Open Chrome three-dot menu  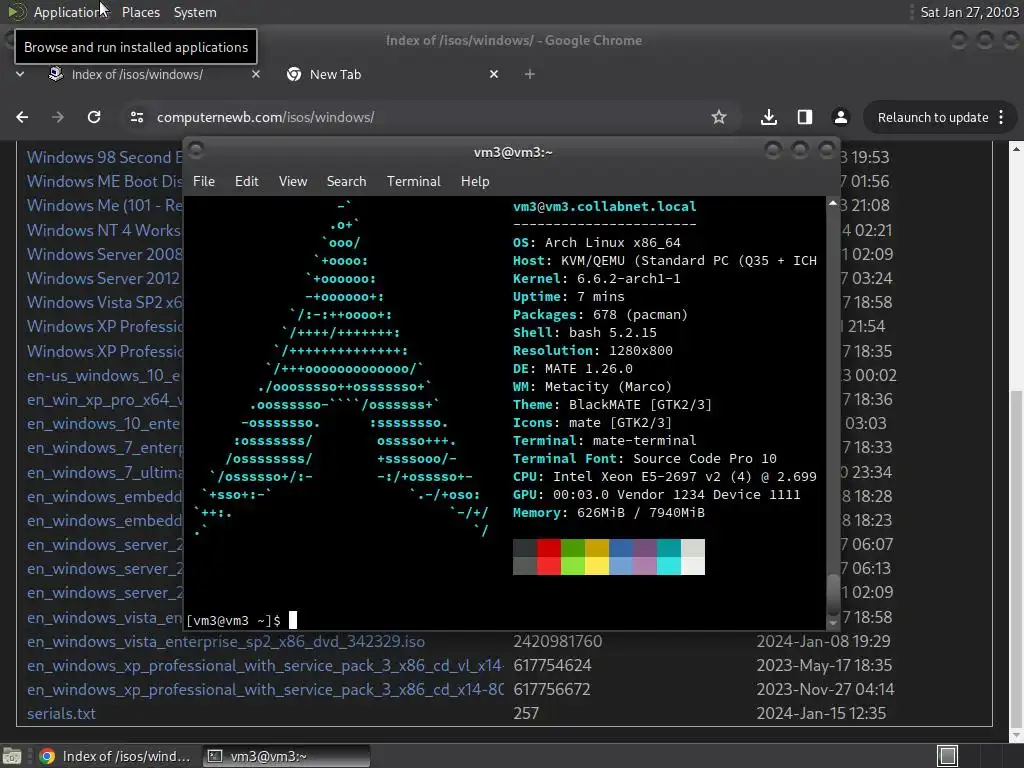1001,117
